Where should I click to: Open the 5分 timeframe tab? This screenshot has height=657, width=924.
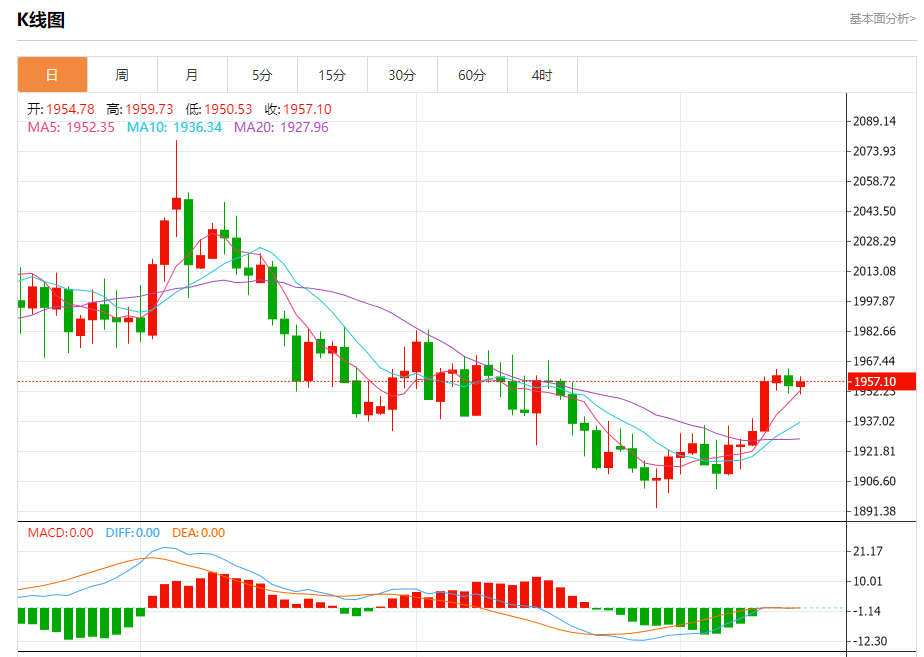click(x=262, y=75)
